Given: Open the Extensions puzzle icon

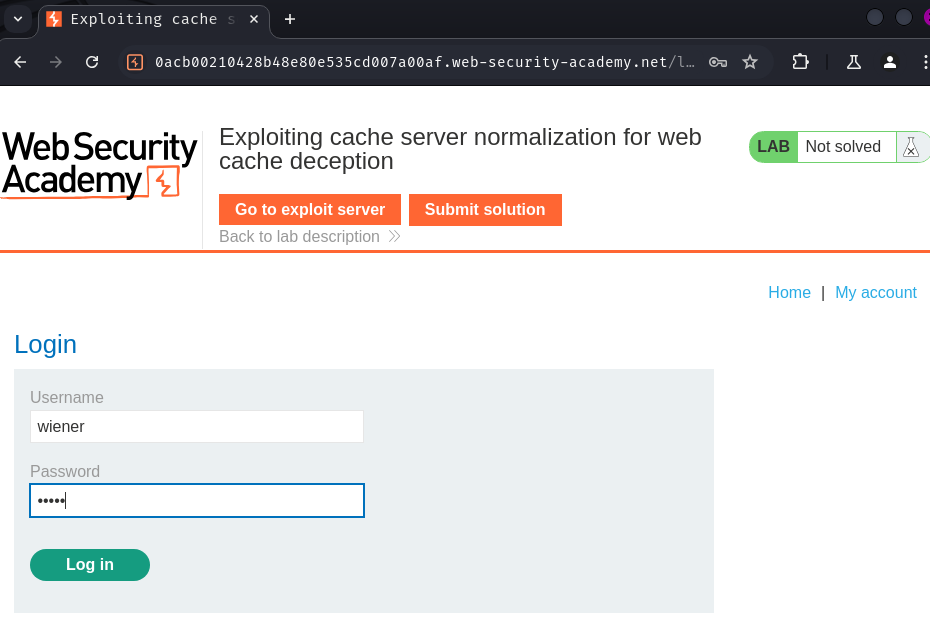Looking at the screenshot, I should point(800,62).
